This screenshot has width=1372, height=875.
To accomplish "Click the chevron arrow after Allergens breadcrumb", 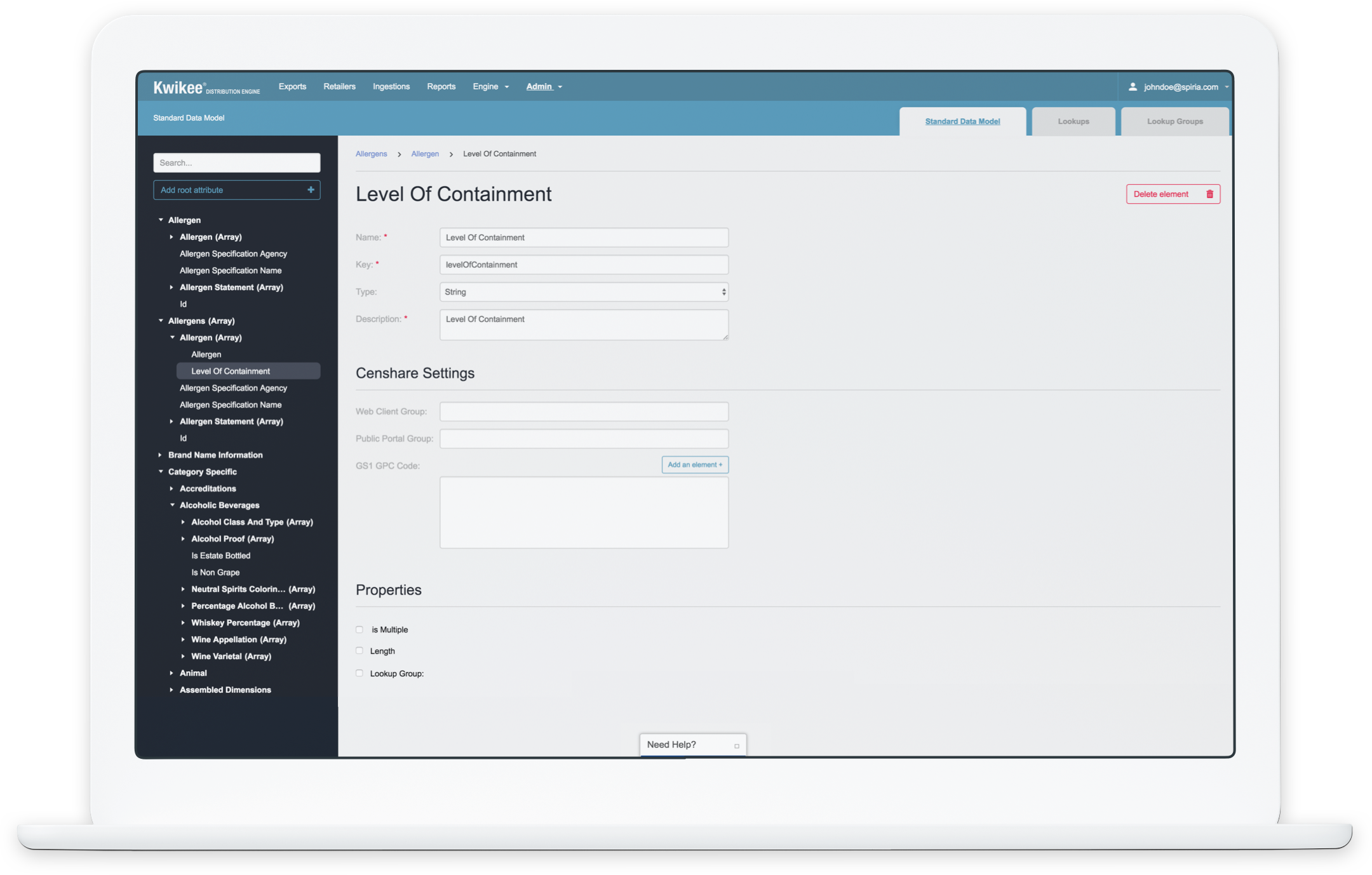I will (399, 154).
